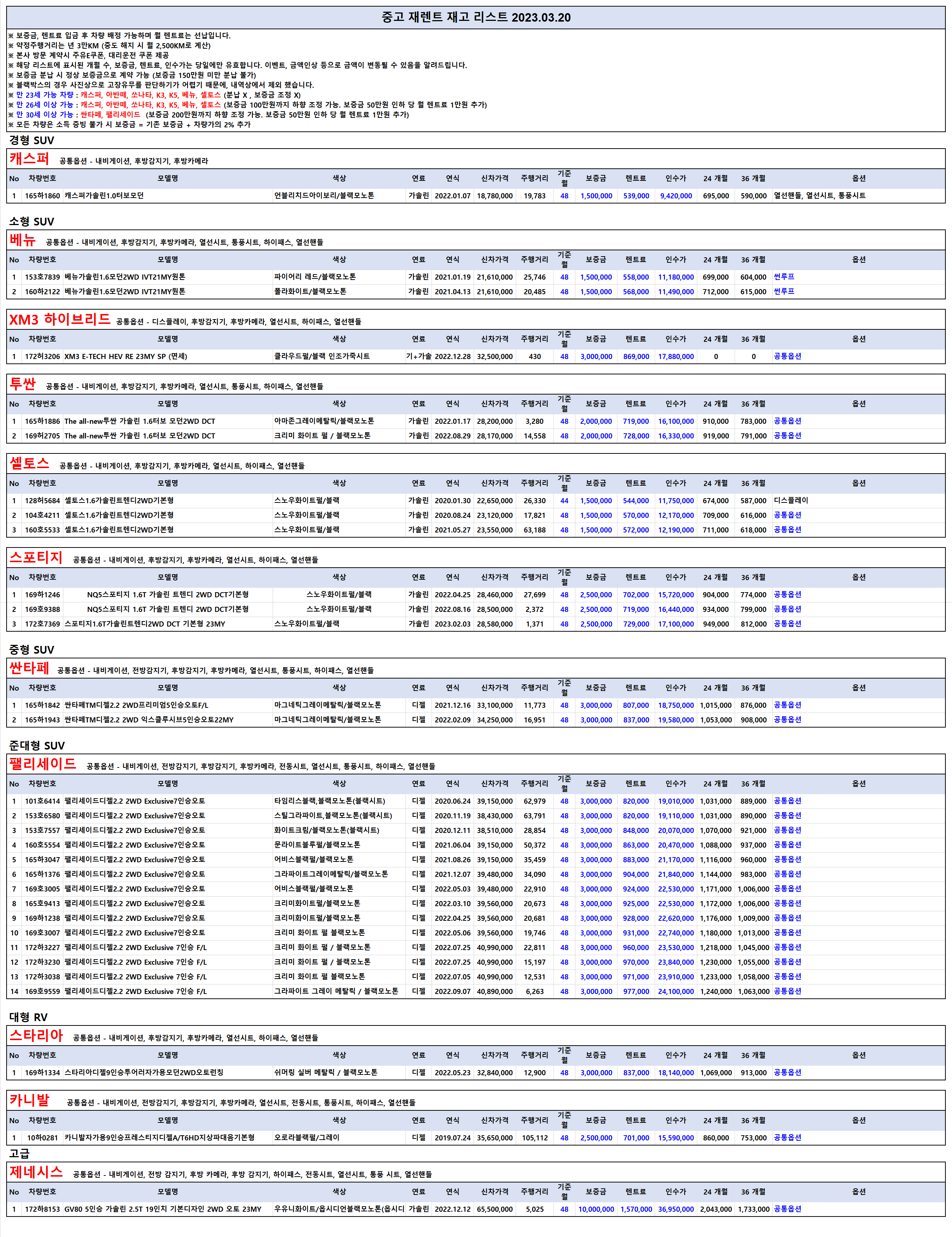Click deposit 10,000,000 in GV80 row
Screen dimensions: 952x1237
tap(596, 1209)
